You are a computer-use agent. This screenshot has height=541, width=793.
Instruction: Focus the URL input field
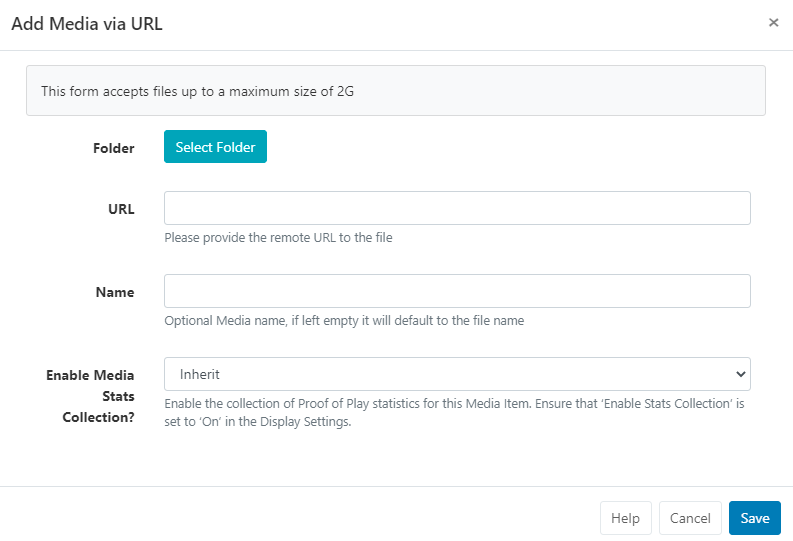pos(457,208)
